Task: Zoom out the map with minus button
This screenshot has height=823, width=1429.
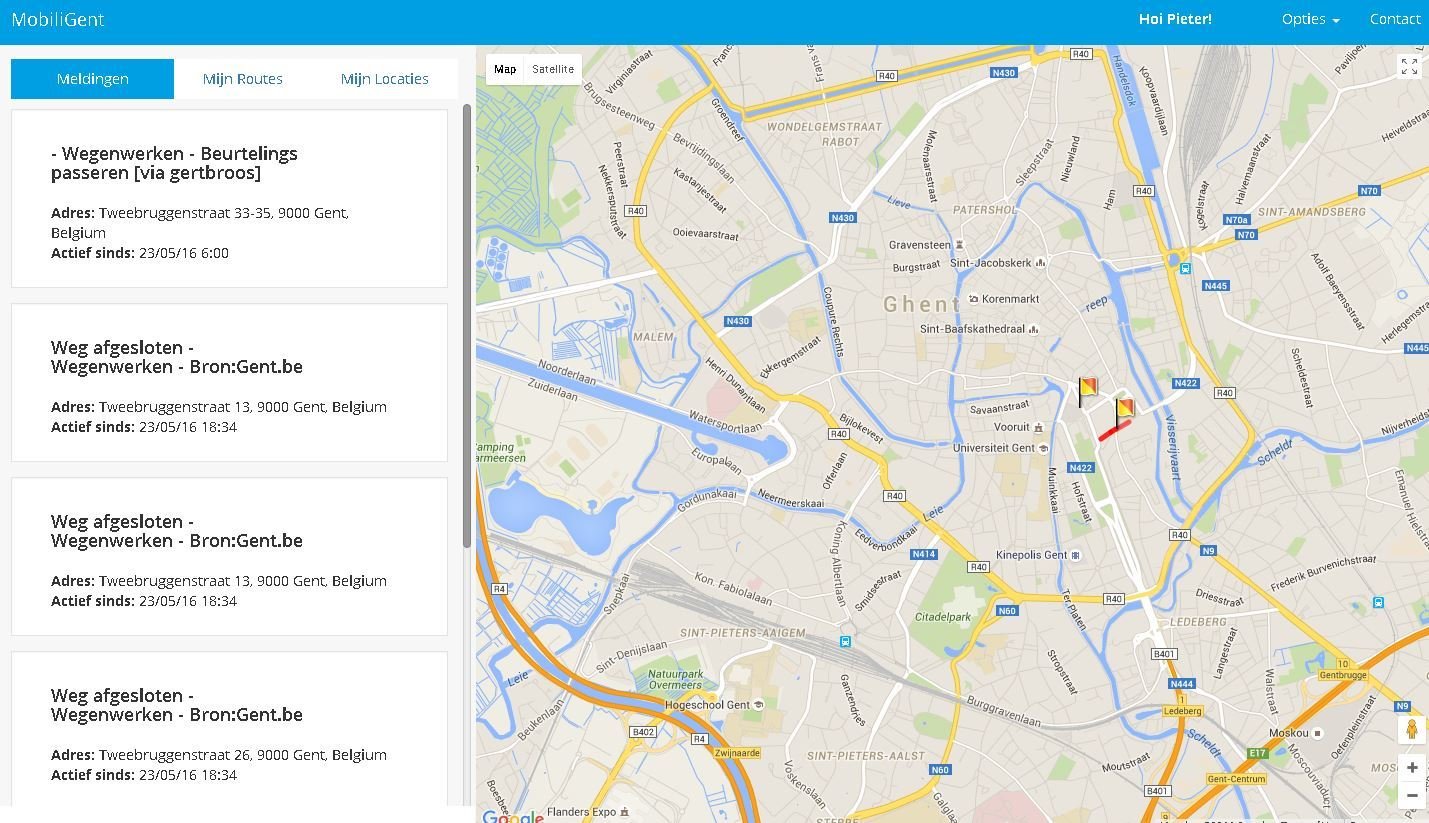Action: (x=1412, y=796)
